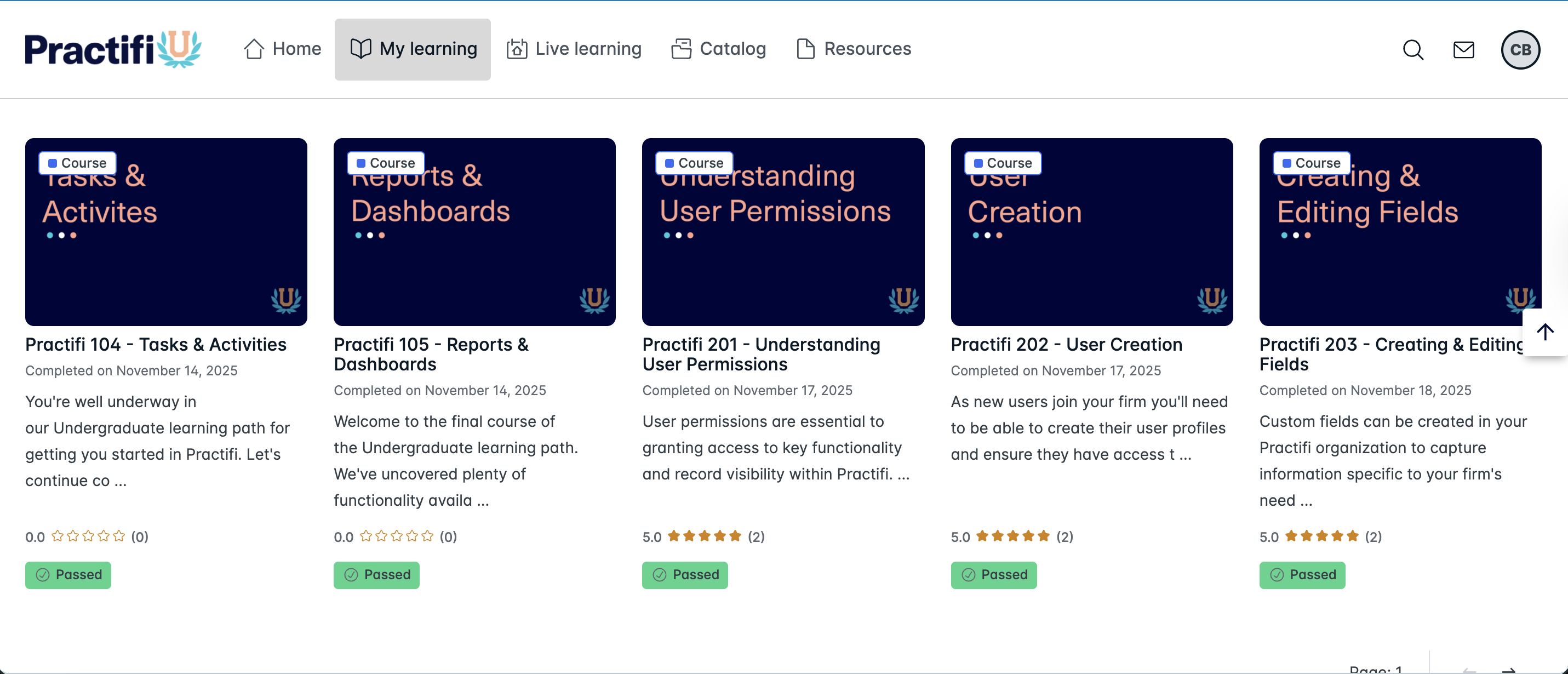Click the five-star rating on Practifi 201
The height and width of the screenshot is (674, 1568).
point(705,536)
